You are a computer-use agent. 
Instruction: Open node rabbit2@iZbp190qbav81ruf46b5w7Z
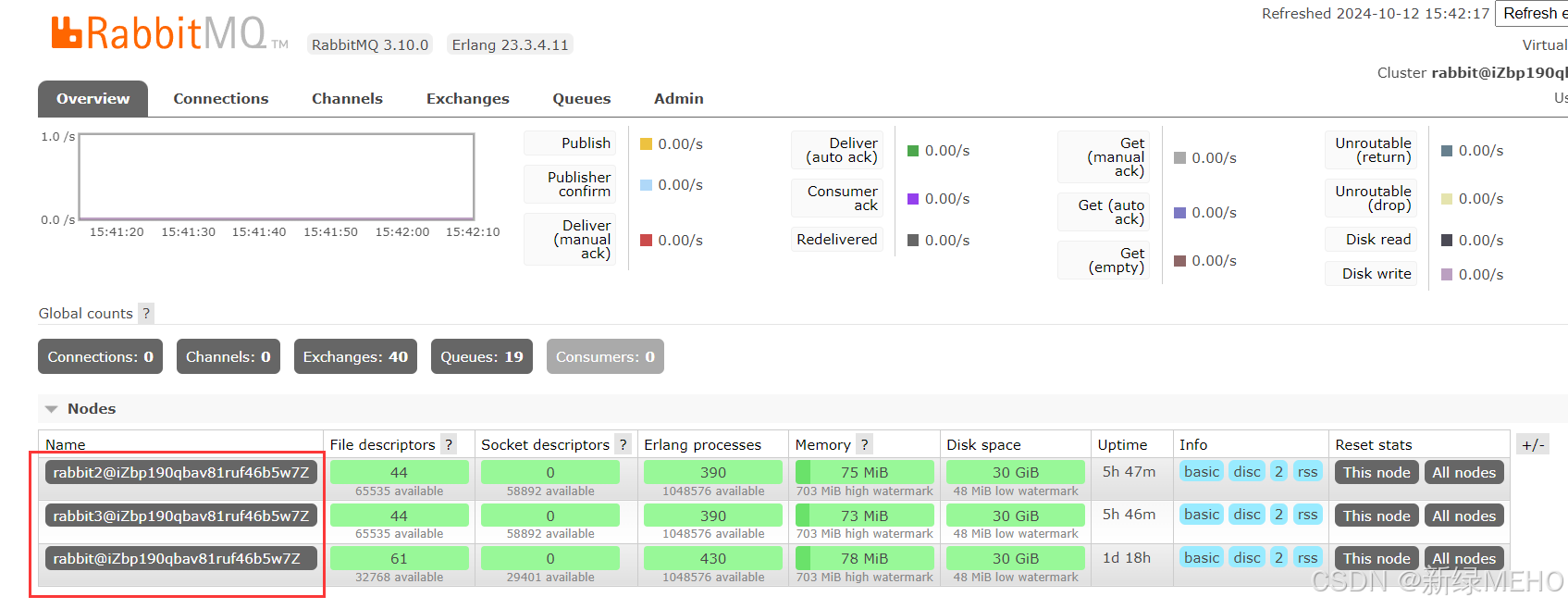[181, 473]
